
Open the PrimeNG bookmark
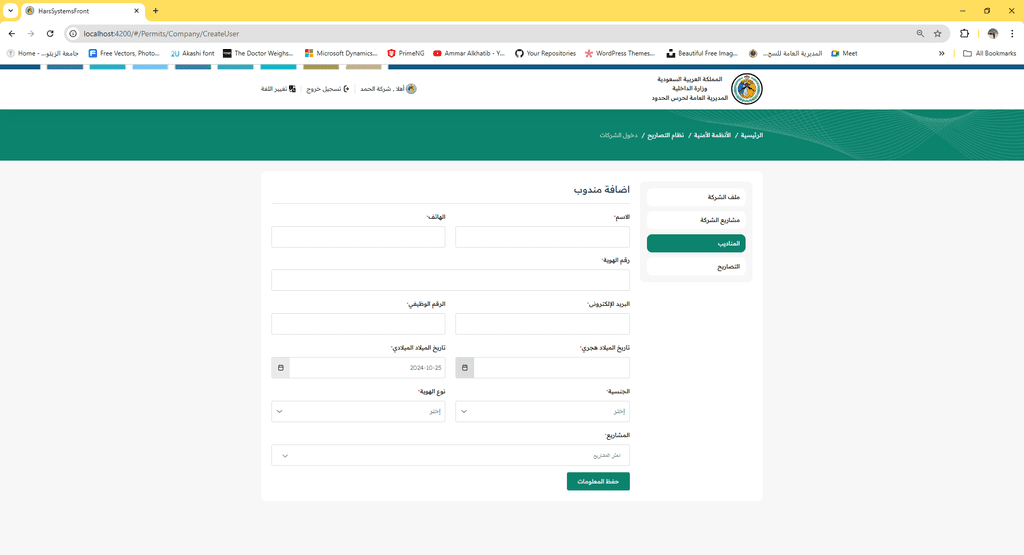[x=406, y=54]
